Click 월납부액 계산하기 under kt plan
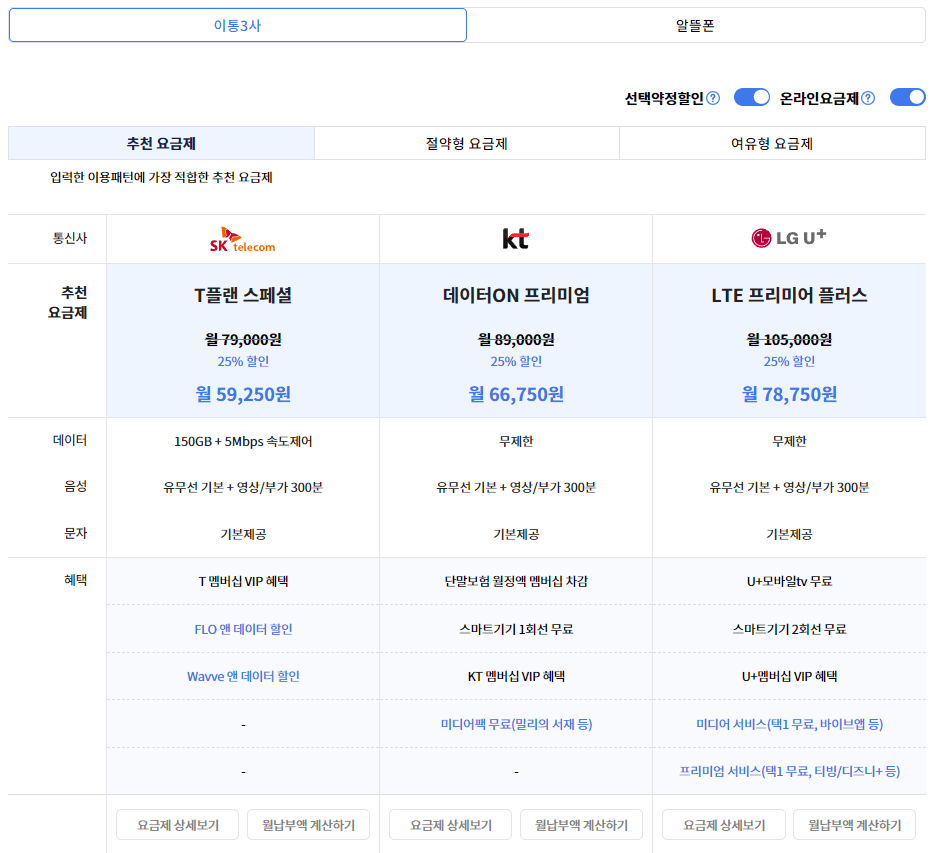Image resolution: width=932 pixels, height=853 pixels. [x=581, y=824]
